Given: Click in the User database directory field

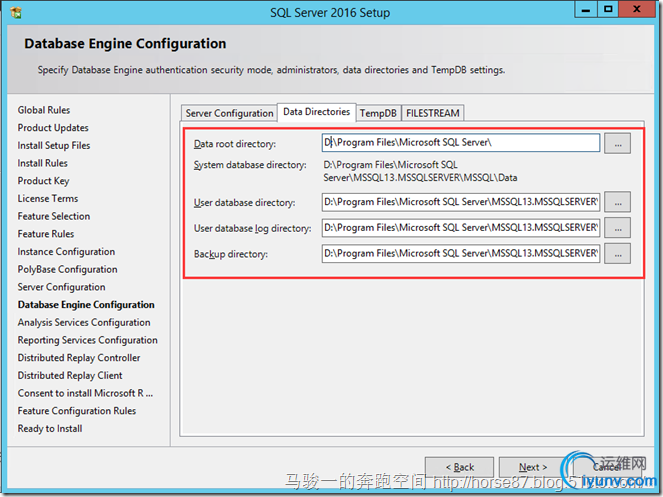Looking at the screenshot, I should pyautogui.click(x=460, y=202).
